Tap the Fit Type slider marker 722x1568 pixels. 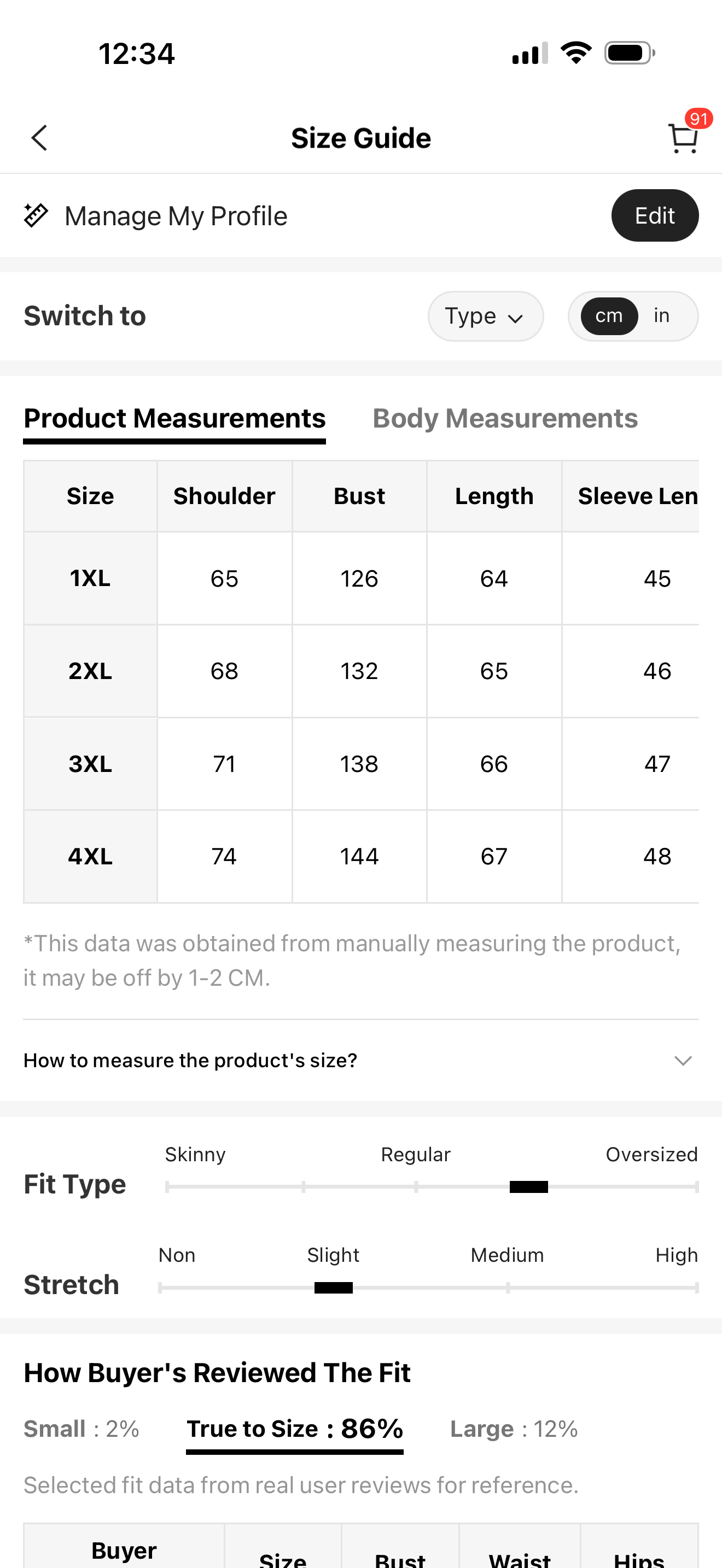pos(528,1186)
